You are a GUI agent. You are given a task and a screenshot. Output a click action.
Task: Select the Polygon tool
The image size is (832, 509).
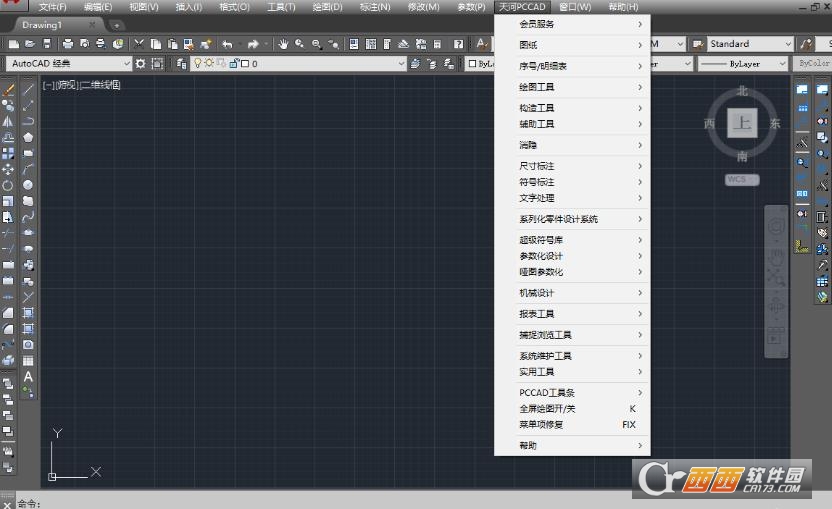[x=28, y=137]
